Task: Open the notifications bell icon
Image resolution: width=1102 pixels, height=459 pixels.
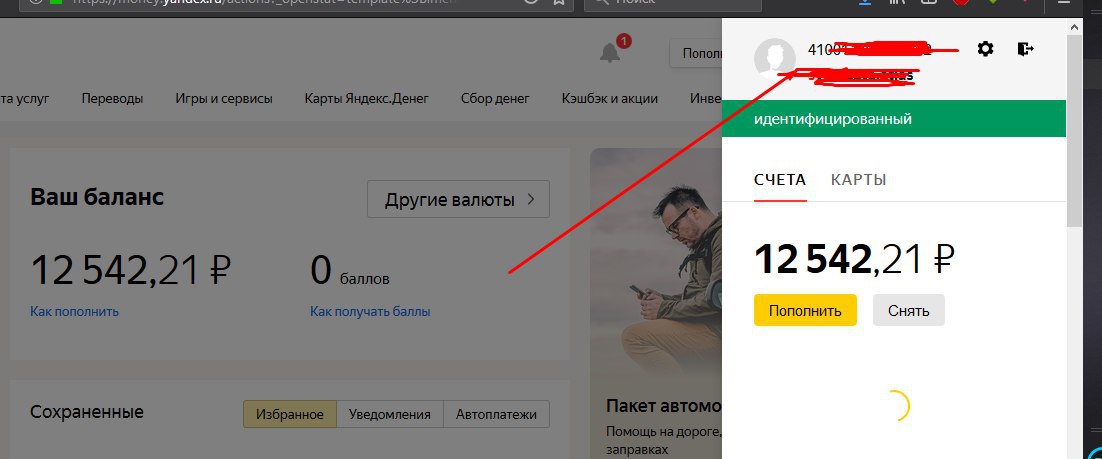Action: click(610, 52)
